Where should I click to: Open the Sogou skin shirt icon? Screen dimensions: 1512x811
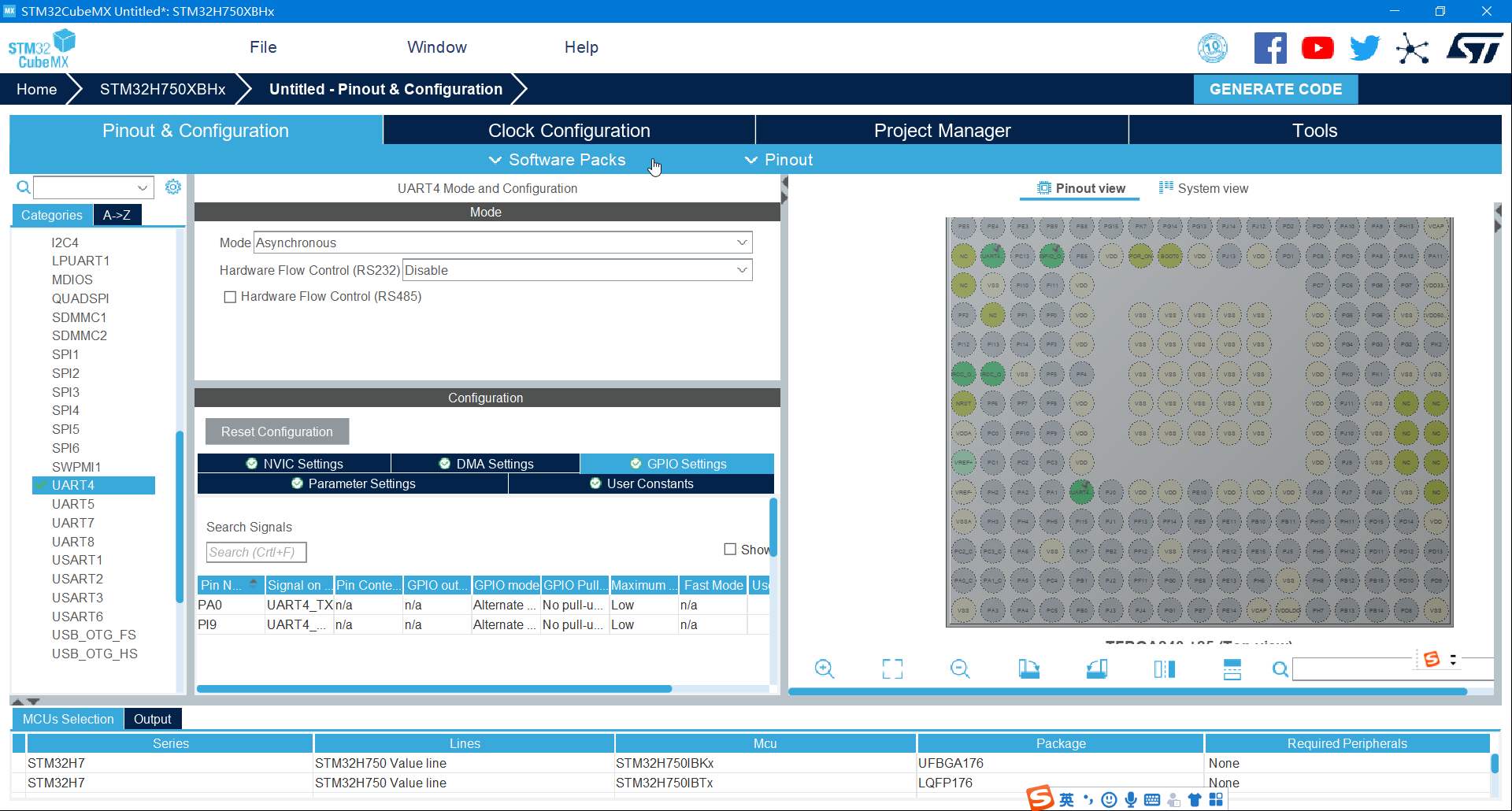click(1195, 800)
